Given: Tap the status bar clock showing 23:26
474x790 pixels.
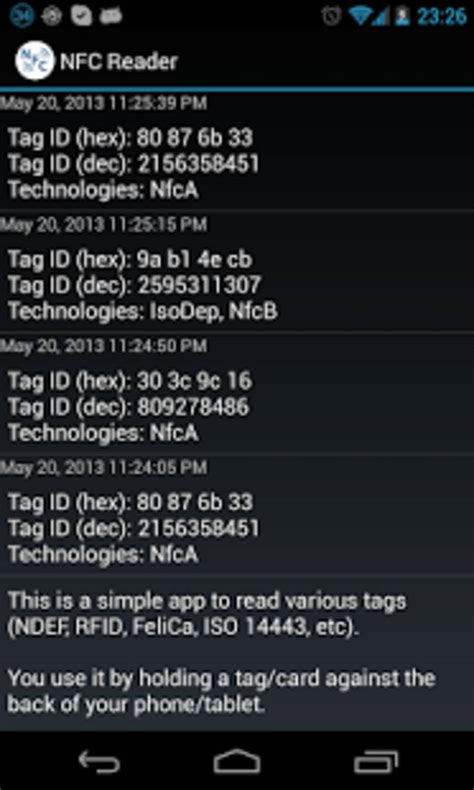Looking at the screenshot, I should point(442,16).
